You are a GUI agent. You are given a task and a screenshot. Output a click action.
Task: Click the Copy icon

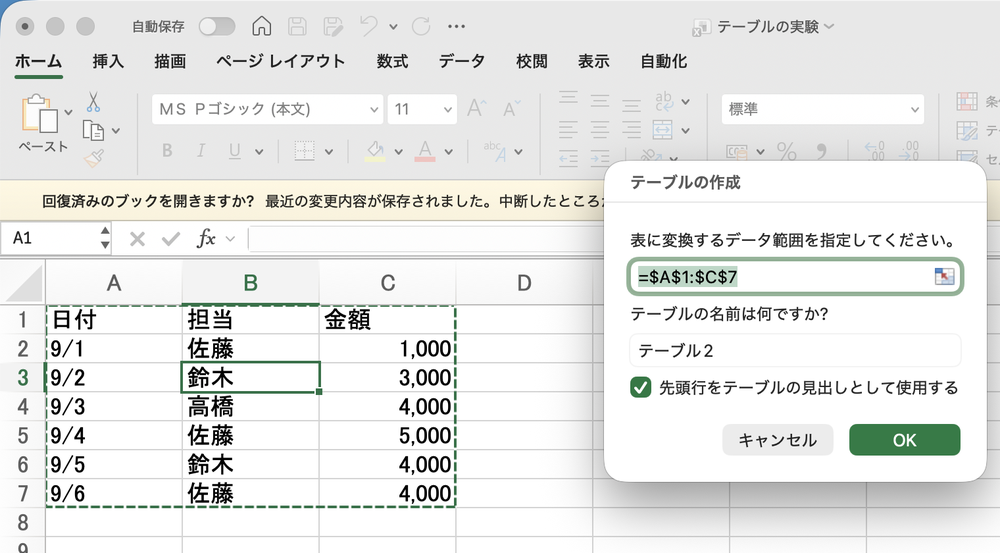(x=93, y=130)
